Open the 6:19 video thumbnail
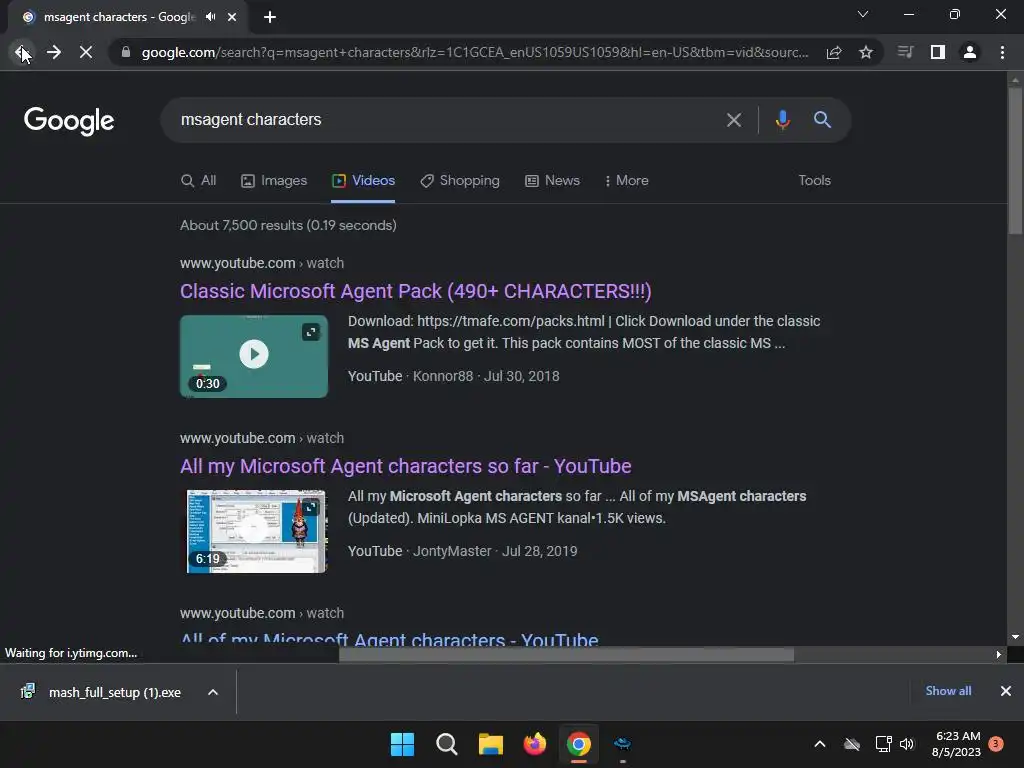1024x768 pixels. (254, 531)
